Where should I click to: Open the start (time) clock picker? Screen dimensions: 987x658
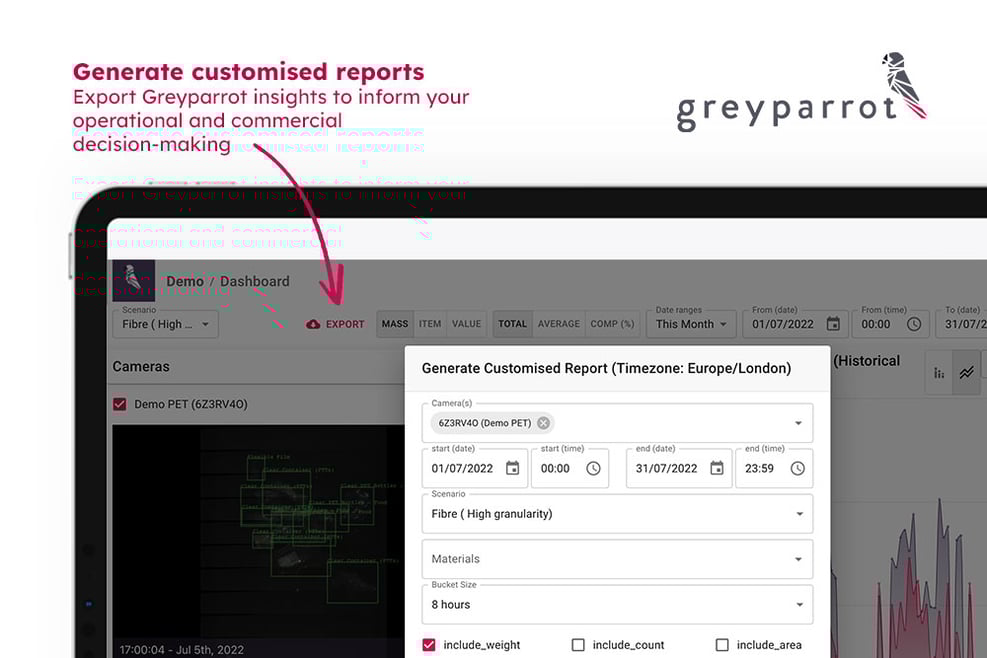point(593,468)
